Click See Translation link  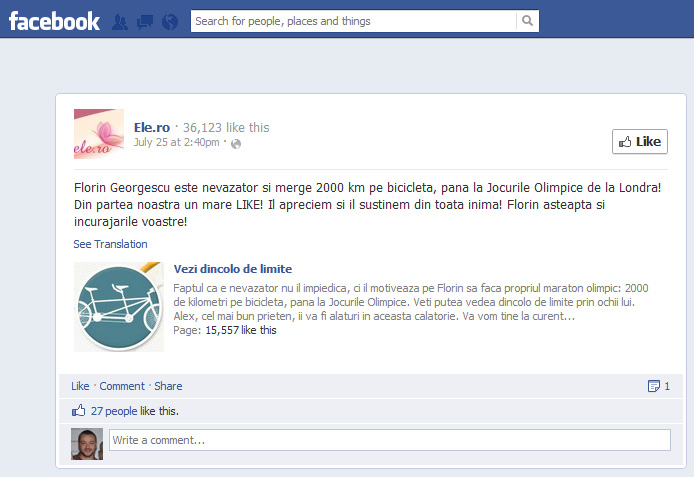click(x=110, y=244)
